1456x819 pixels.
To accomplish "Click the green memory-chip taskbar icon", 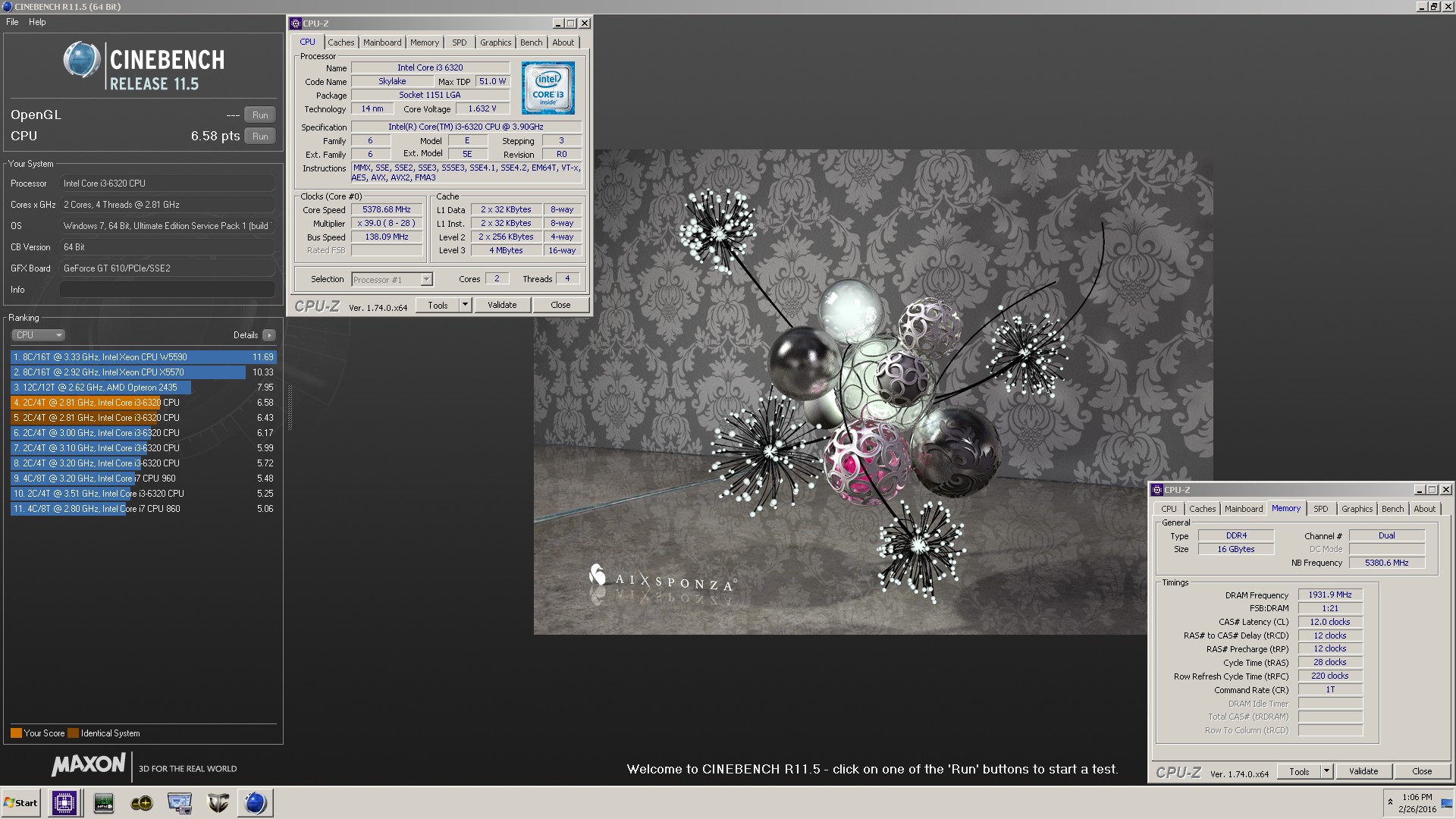I will pos(103,802).
